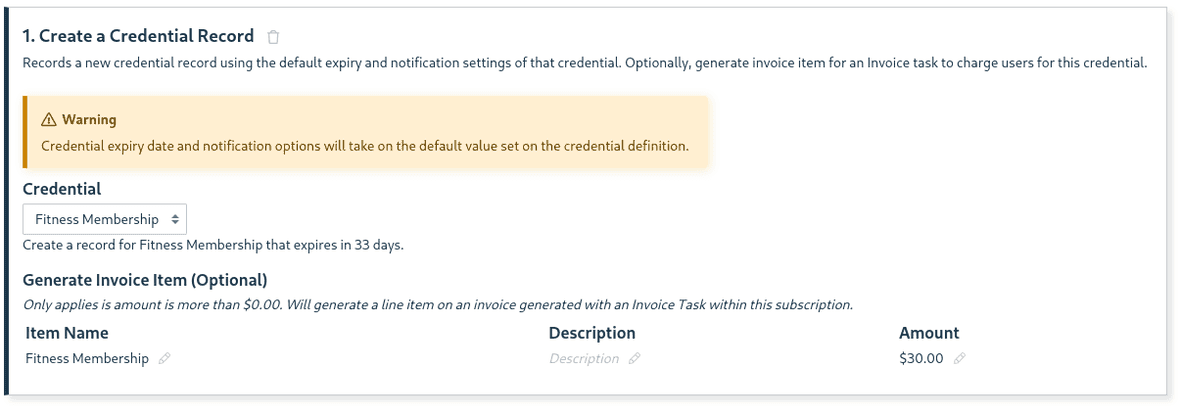This screenshot has height=406, width=1180.
Task: Click the trash icon beside the step title
Action: coord(273,37)
